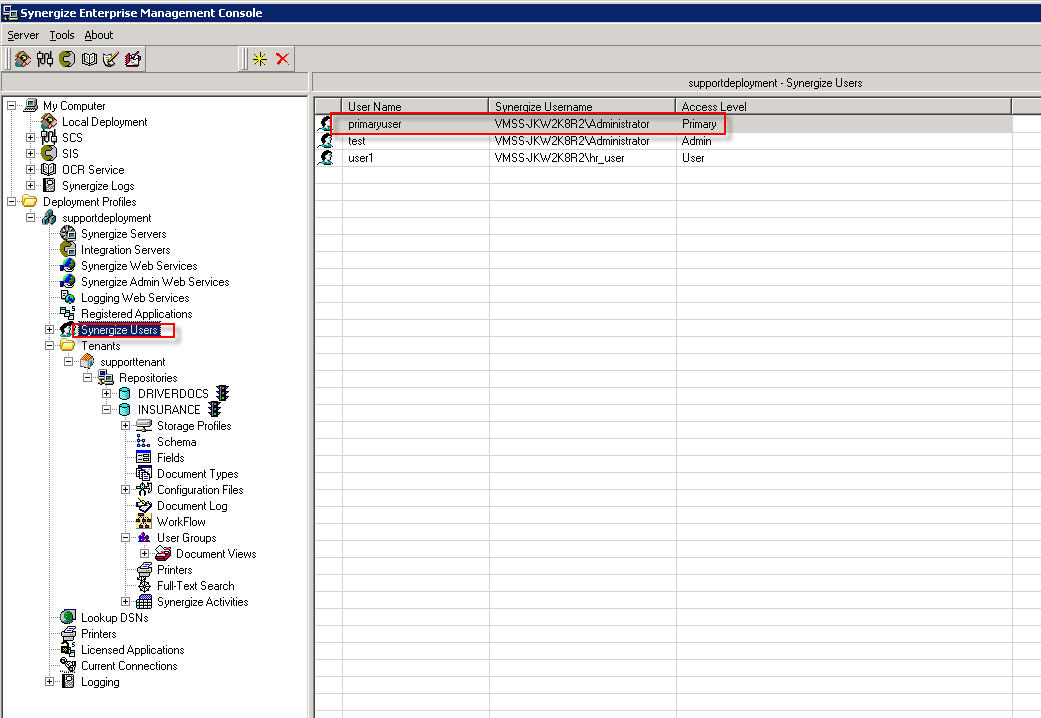The height and width of the screenshot is (718, 1041).
Task: Click the Document Views icon
Action: coord(163,553)
